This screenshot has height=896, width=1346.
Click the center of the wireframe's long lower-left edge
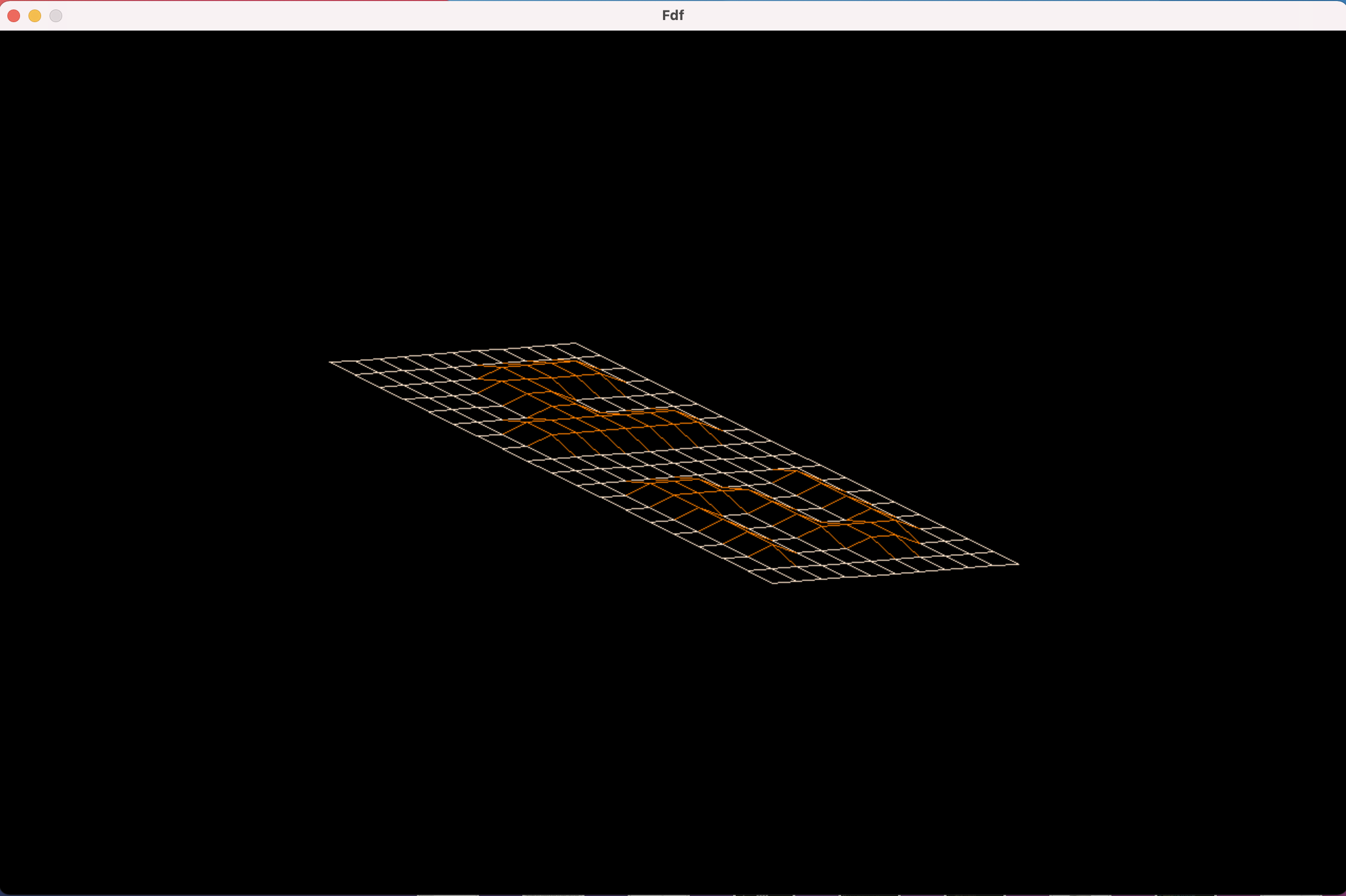pyautogui.click(x=551, y=473)
